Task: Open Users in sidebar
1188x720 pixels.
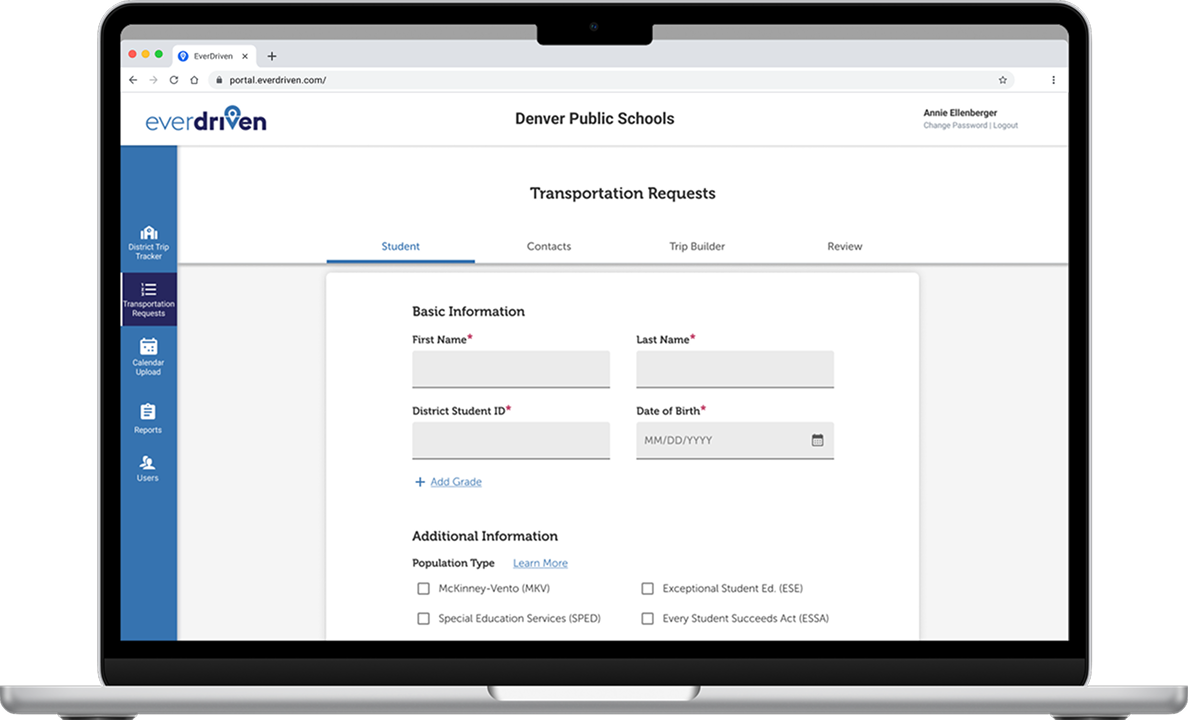Action: (x=148, y=468)
